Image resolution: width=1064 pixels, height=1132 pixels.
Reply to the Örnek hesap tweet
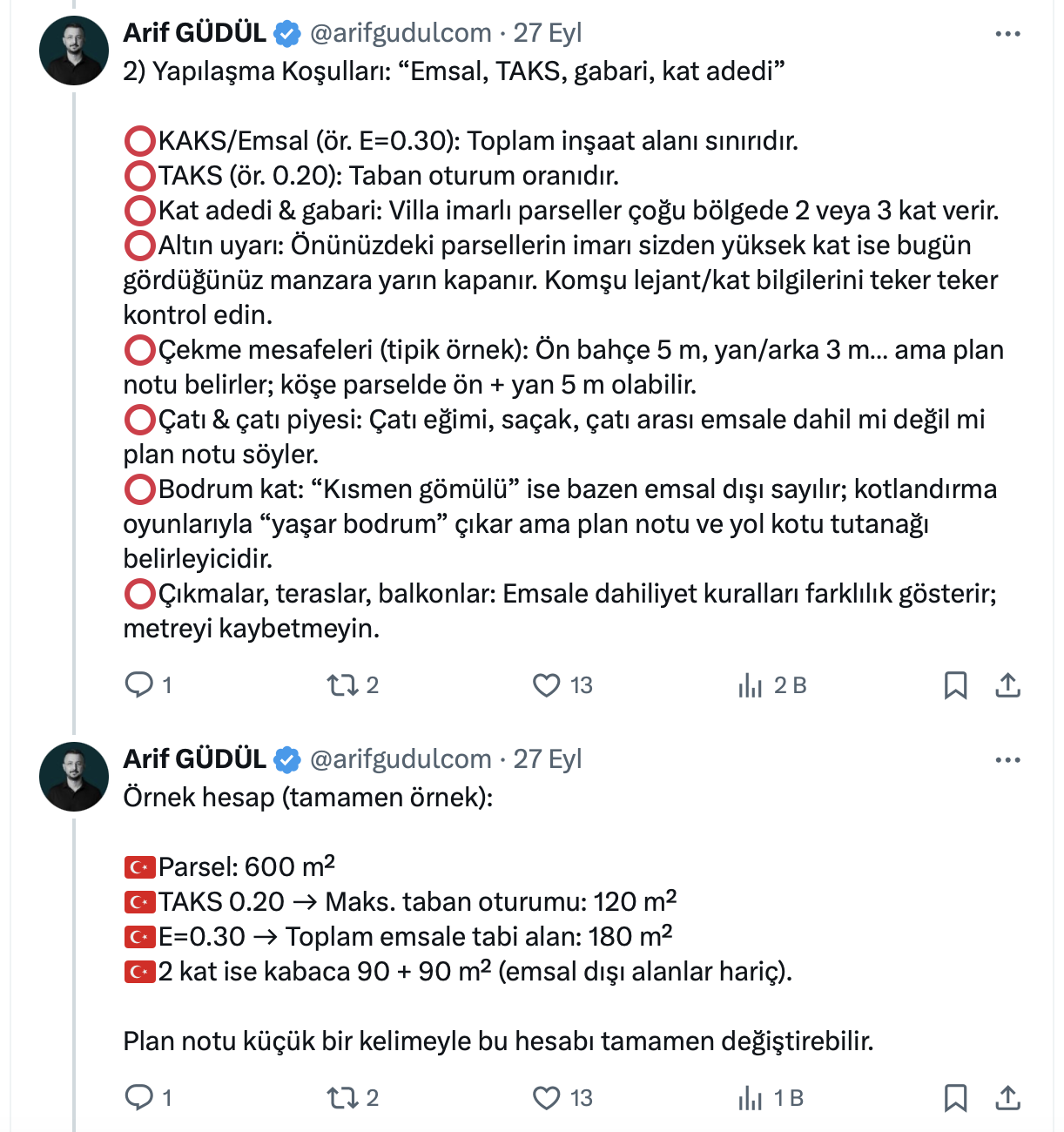pyautogui.click(x=139, y=1098)
